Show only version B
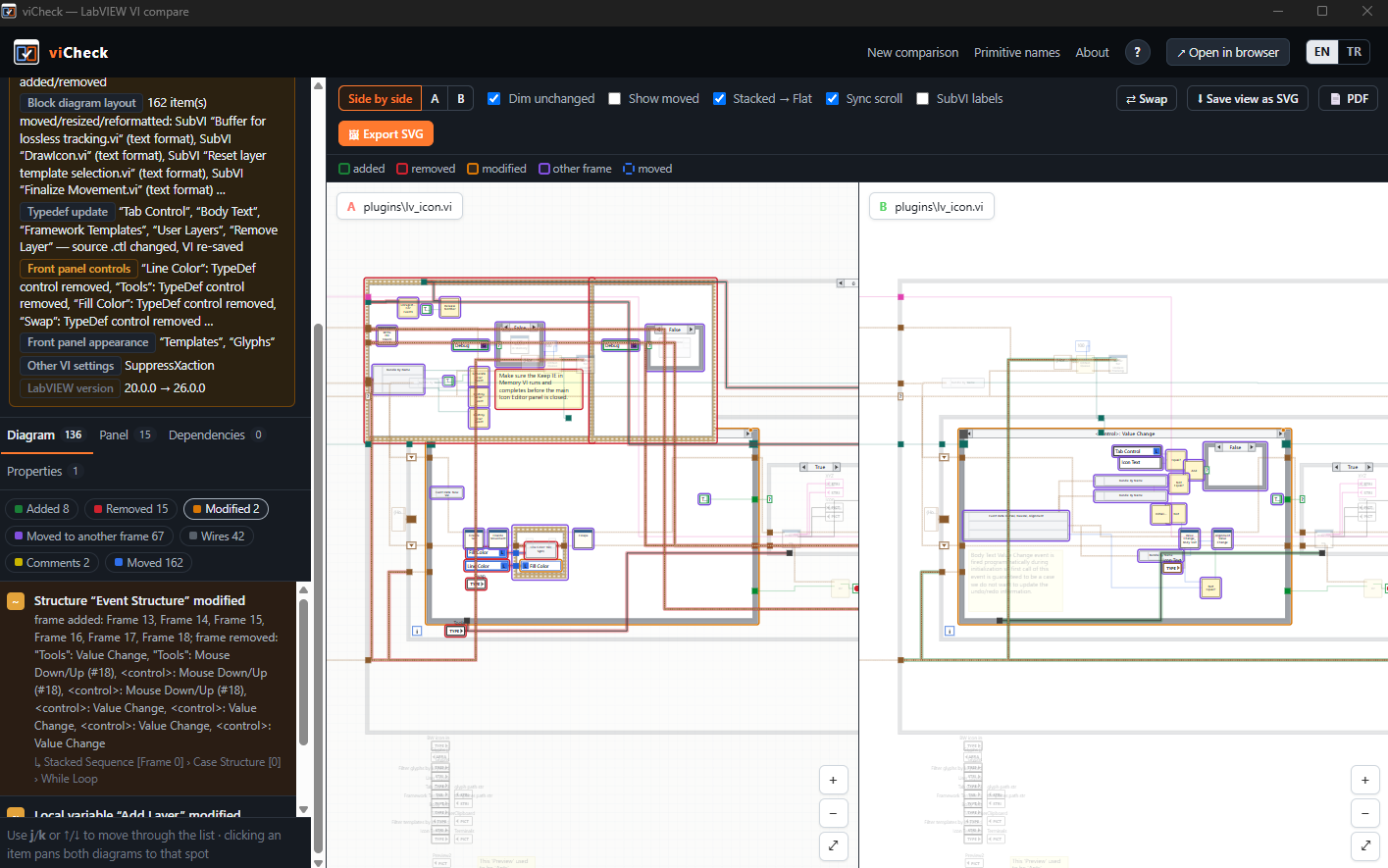 point(461,98)
